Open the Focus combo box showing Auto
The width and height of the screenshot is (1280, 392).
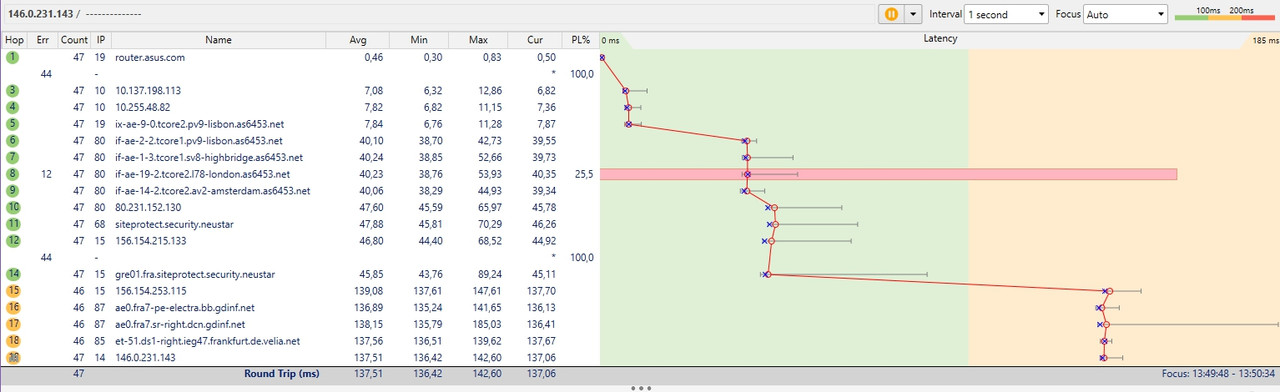point(1127,14)
